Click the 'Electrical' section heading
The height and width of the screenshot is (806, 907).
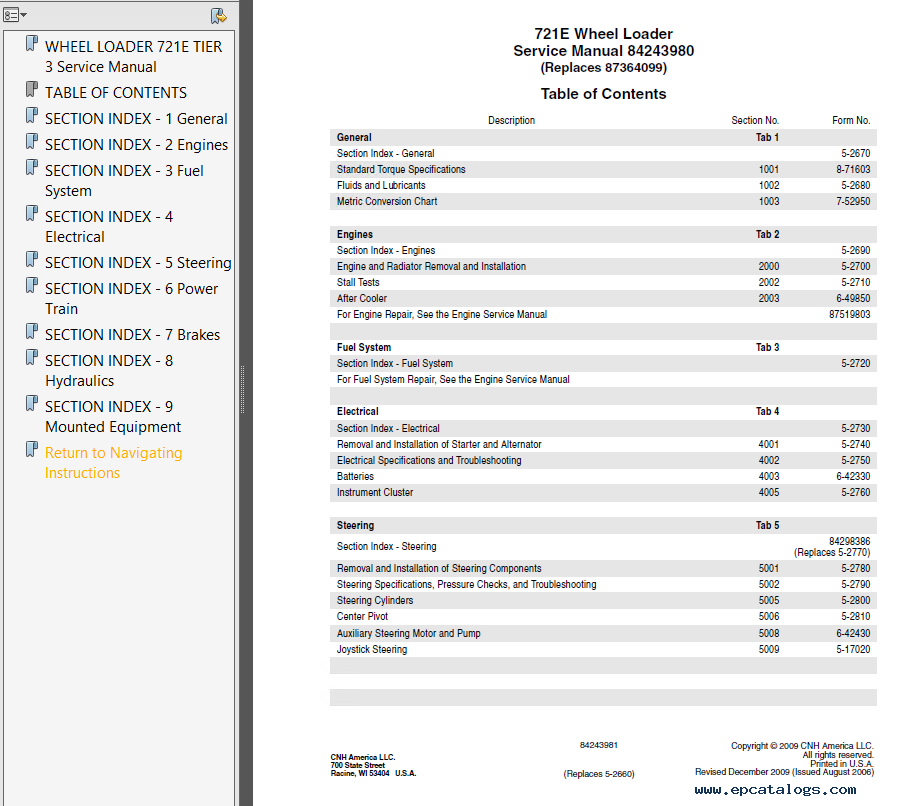[x=357, y=411]
